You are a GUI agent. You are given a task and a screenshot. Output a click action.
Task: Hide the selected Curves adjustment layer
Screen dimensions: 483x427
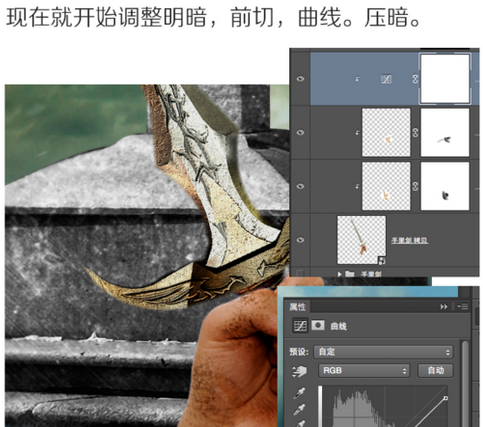tap(300, 79)
